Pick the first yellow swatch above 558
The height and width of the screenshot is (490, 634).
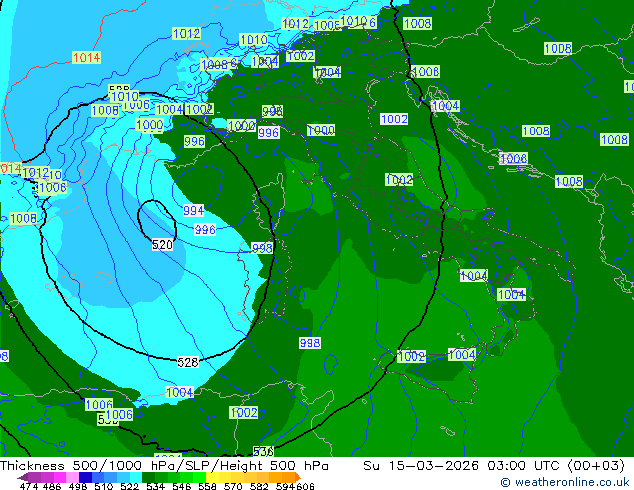212,477
